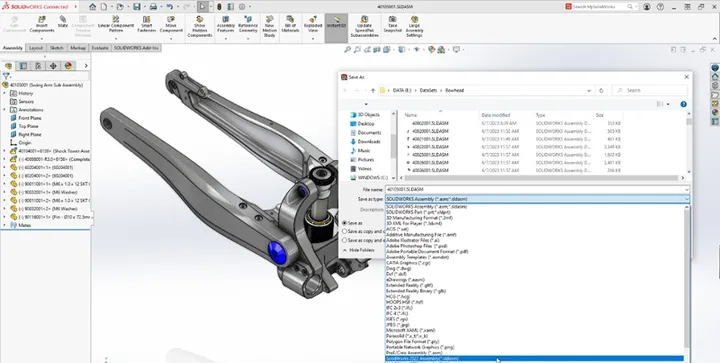720x363 pixels.
Task: Launch Smart Fasteners
Action: [147, 25]
